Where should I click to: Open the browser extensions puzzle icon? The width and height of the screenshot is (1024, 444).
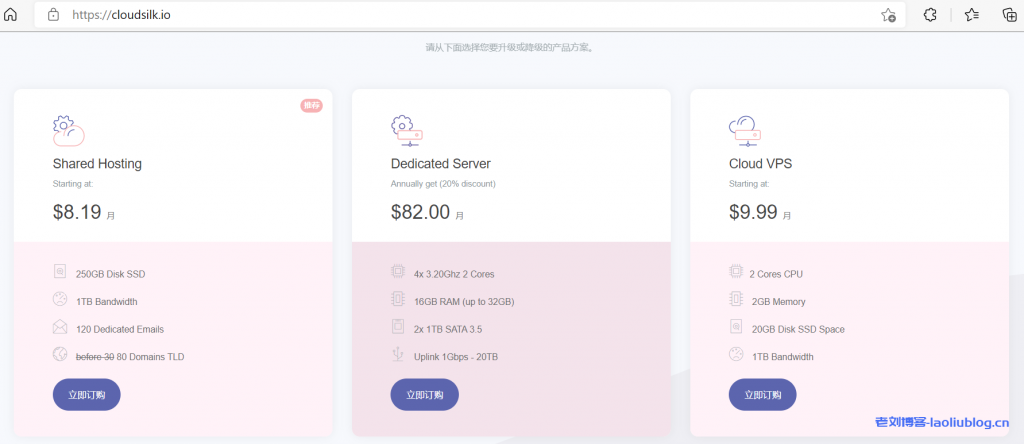pyautogui.click(x=930, y=14)
